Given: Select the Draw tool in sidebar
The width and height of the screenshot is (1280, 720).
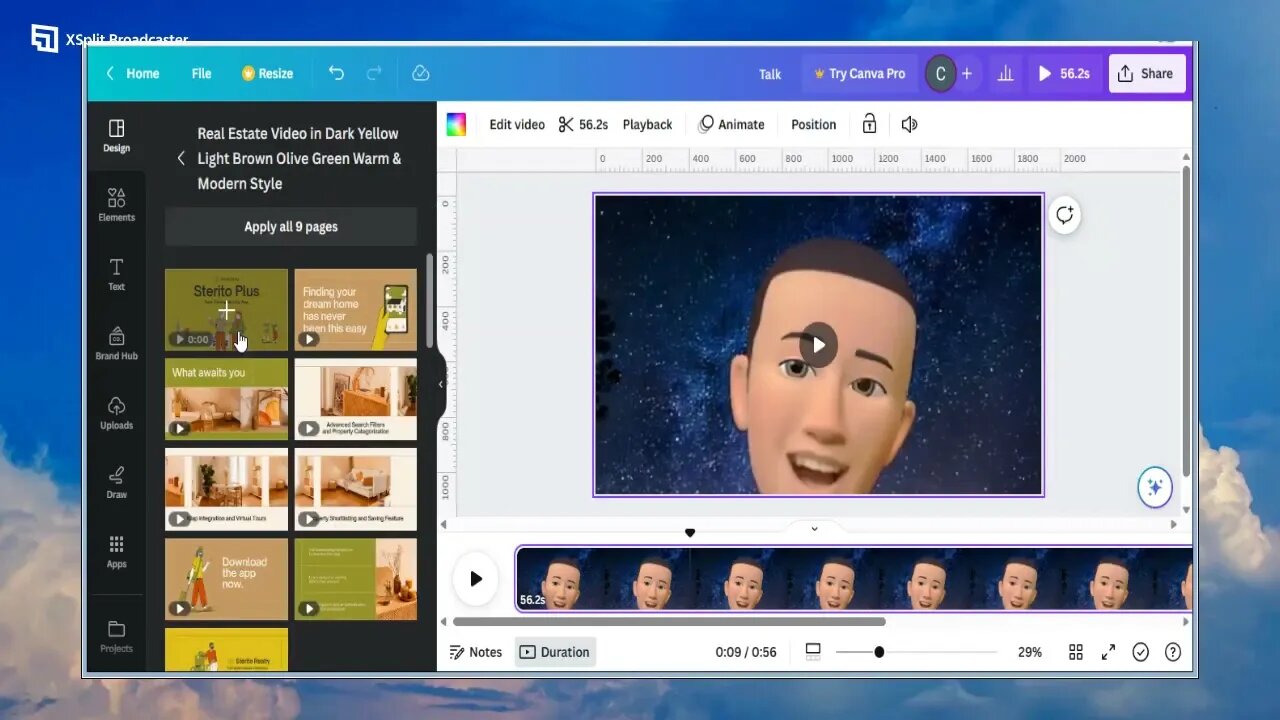Looking at the screenshot, I should pos(116,482).
